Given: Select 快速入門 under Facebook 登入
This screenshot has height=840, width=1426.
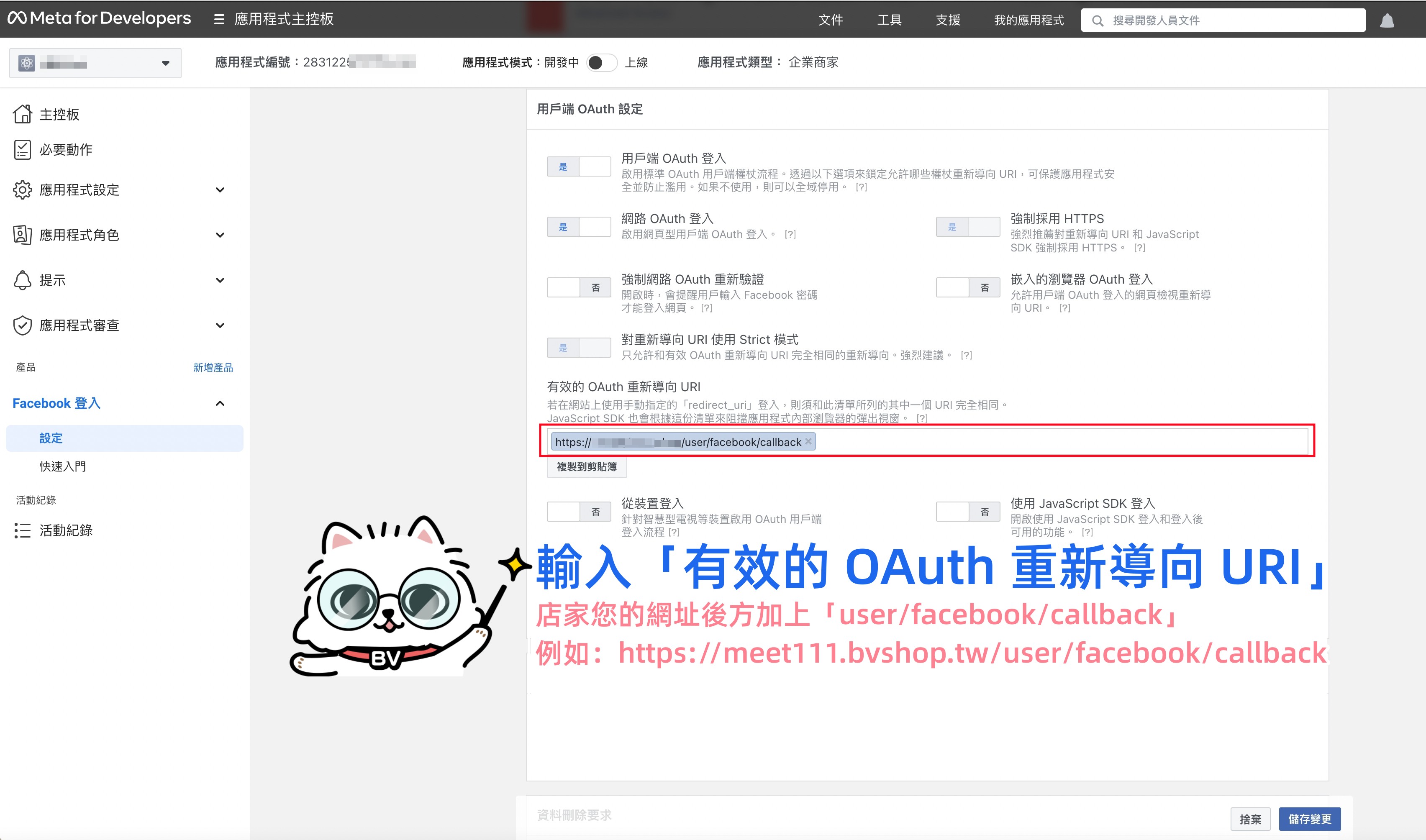Looking at the screenshot, I should click(62, 466).
